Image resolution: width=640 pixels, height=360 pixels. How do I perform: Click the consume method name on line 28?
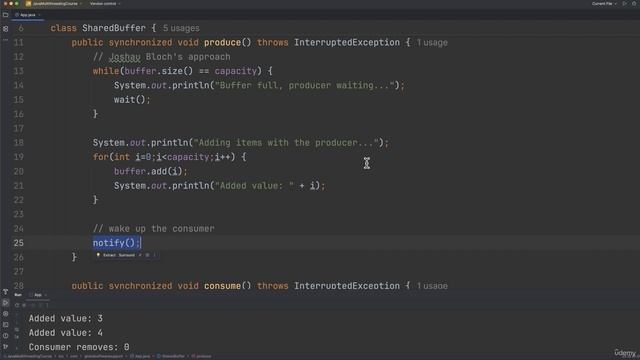pyautogui.click(x=222, y=286)
